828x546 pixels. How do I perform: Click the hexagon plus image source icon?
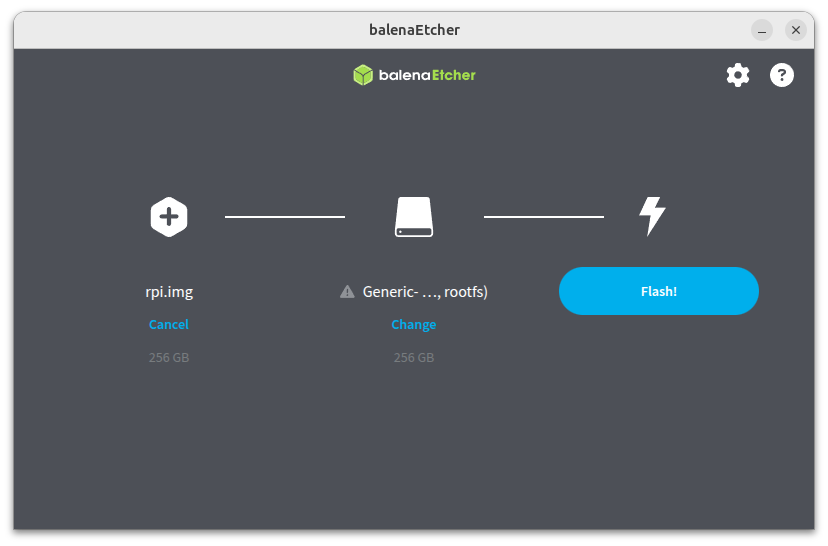[x=169, y=216]
